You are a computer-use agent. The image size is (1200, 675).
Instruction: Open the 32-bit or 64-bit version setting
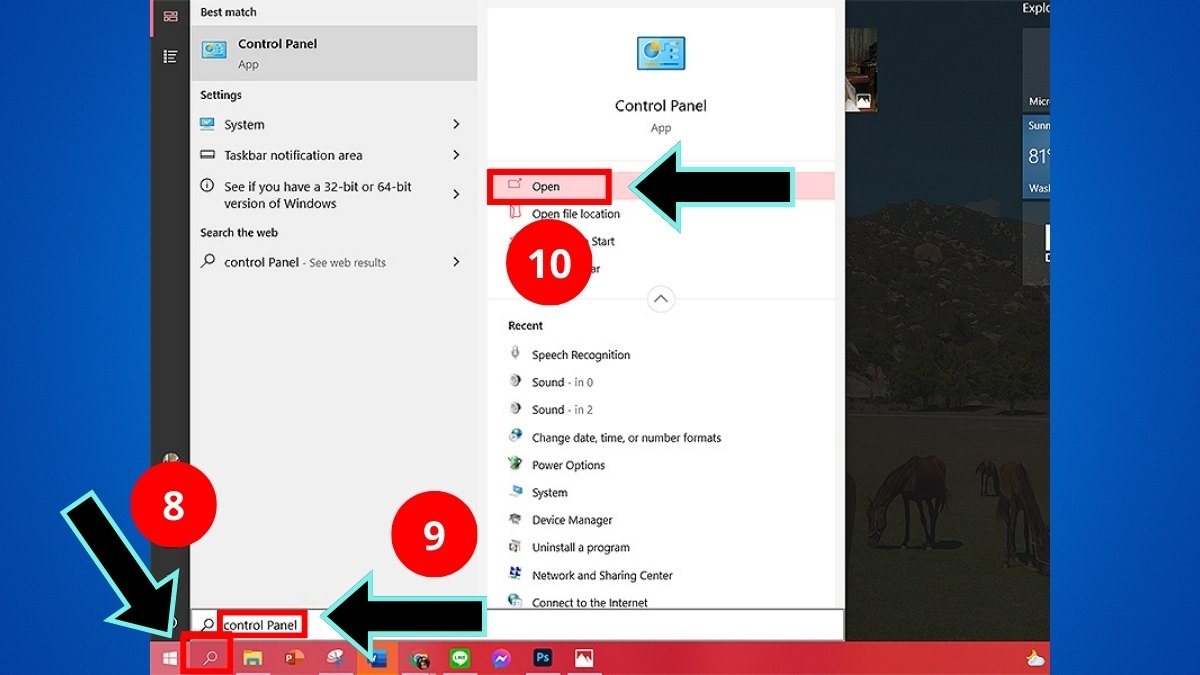click(334, 195)
